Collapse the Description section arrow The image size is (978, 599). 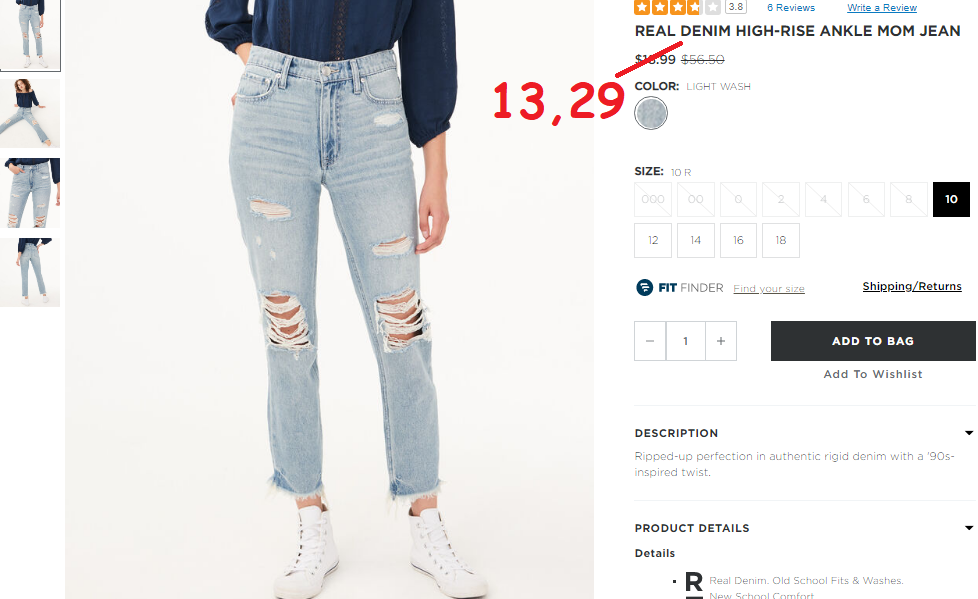[x=969, y=433]
